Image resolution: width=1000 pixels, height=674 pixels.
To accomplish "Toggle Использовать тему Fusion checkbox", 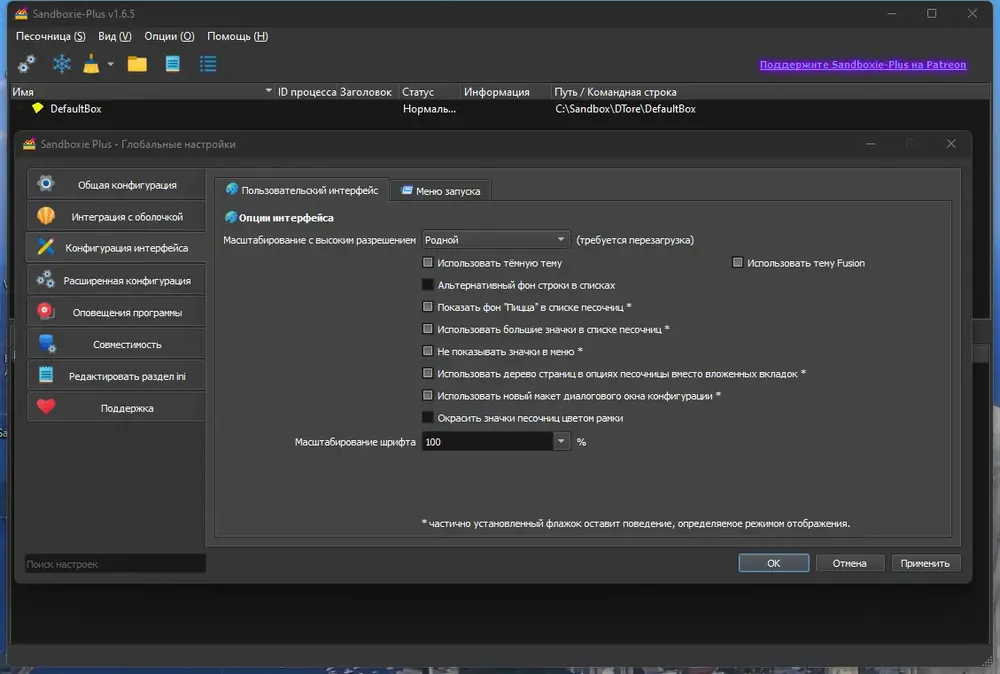I will [x=737, y=262].
